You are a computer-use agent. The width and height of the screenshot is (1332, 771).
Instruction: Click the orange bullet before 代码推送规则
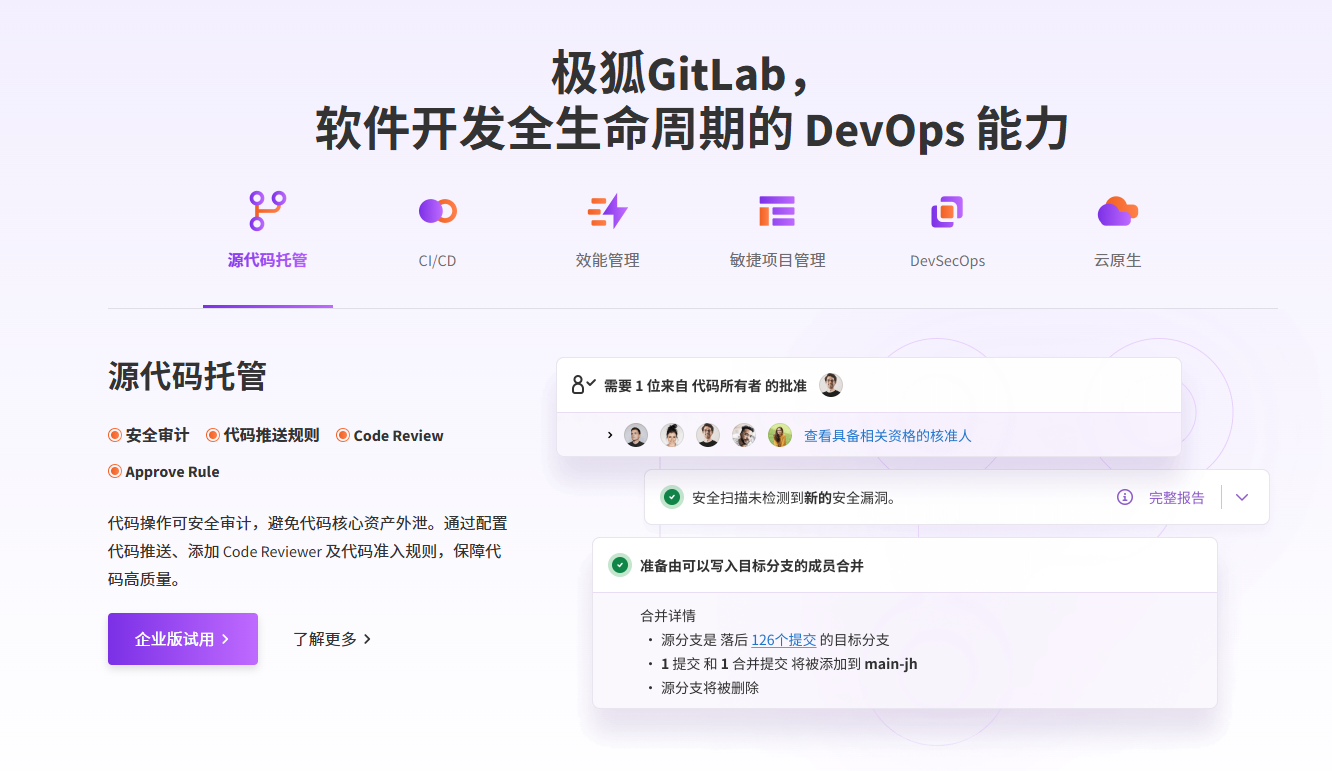click(213, 435)
